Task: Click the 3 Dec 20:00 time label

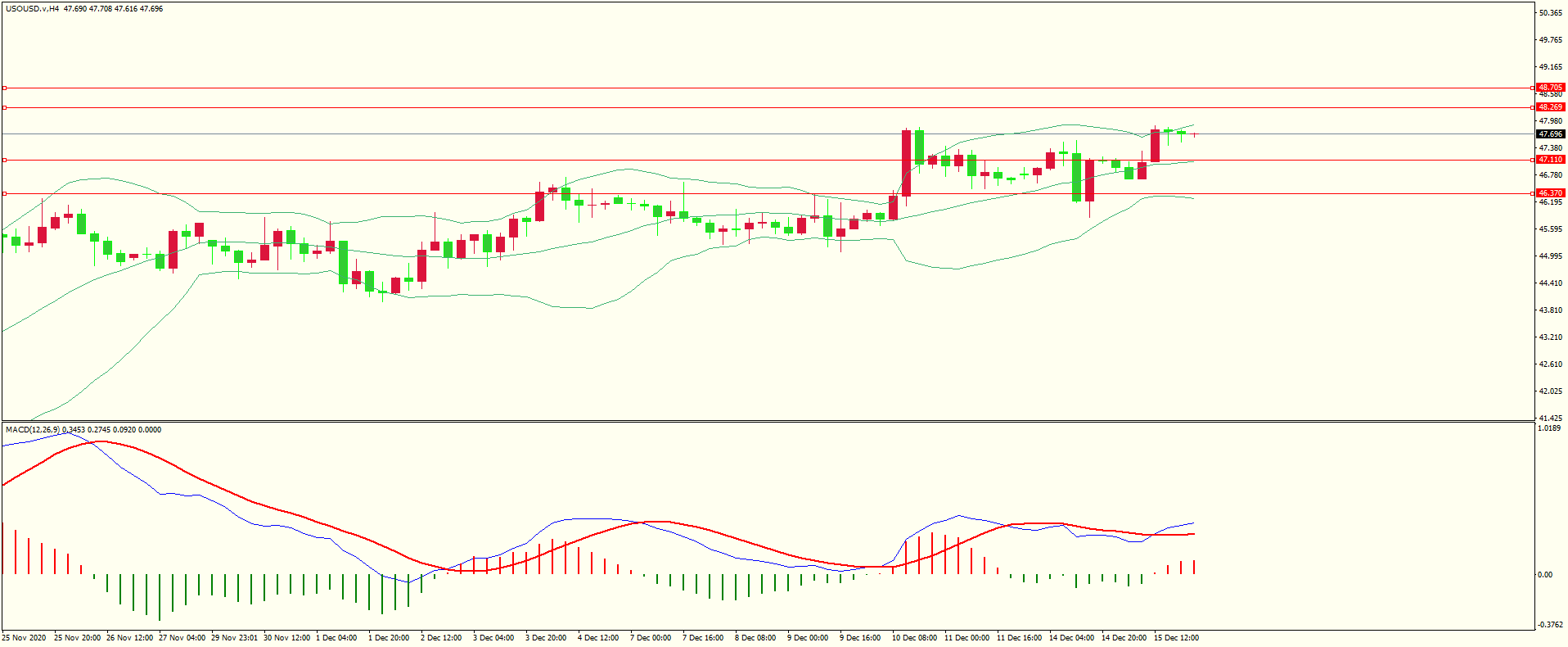Action: point(546,638)
